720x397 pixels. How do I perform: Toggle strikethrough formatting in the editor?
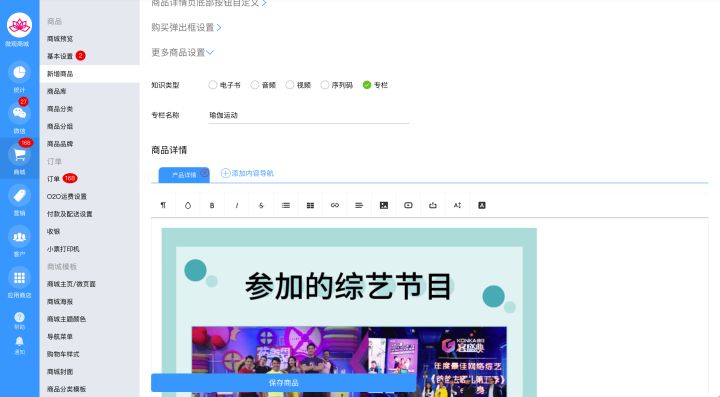(261, 205)
